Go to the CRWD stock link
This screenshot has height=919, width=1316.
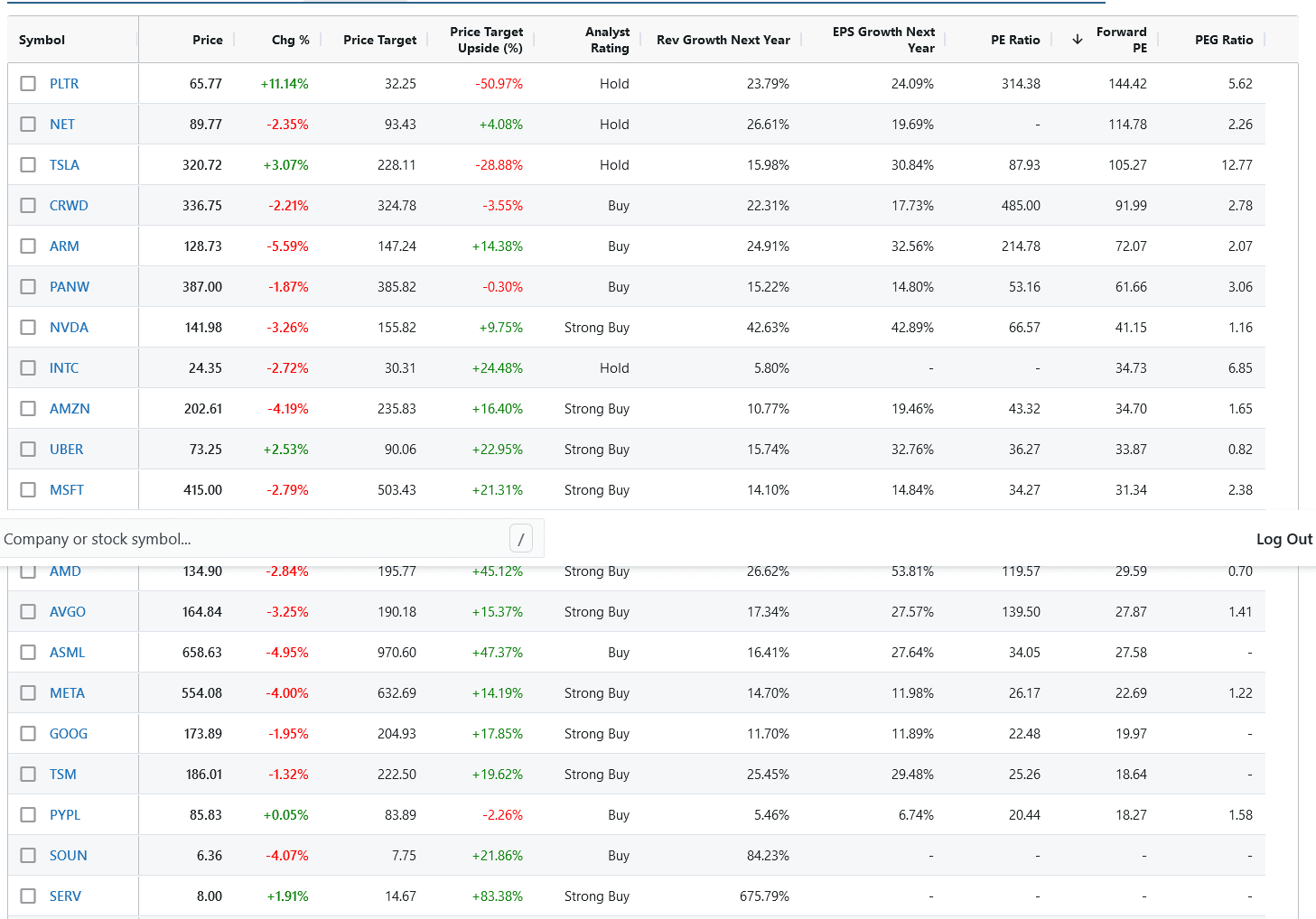[69, 205]
